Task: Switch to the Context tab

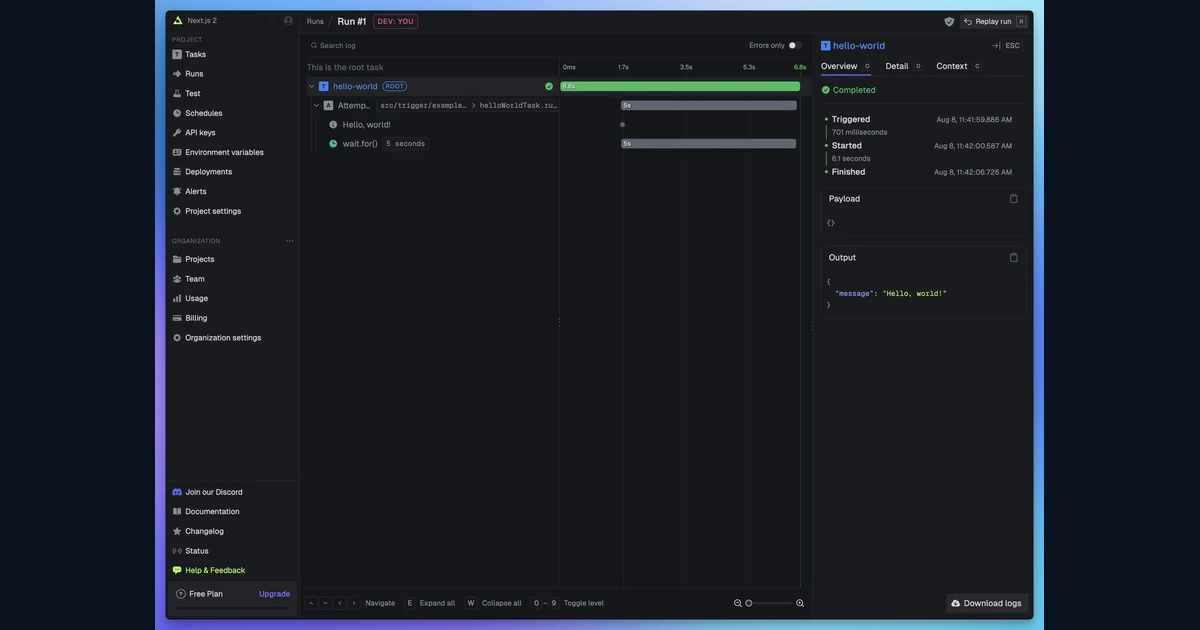Action: coord(959,66)
